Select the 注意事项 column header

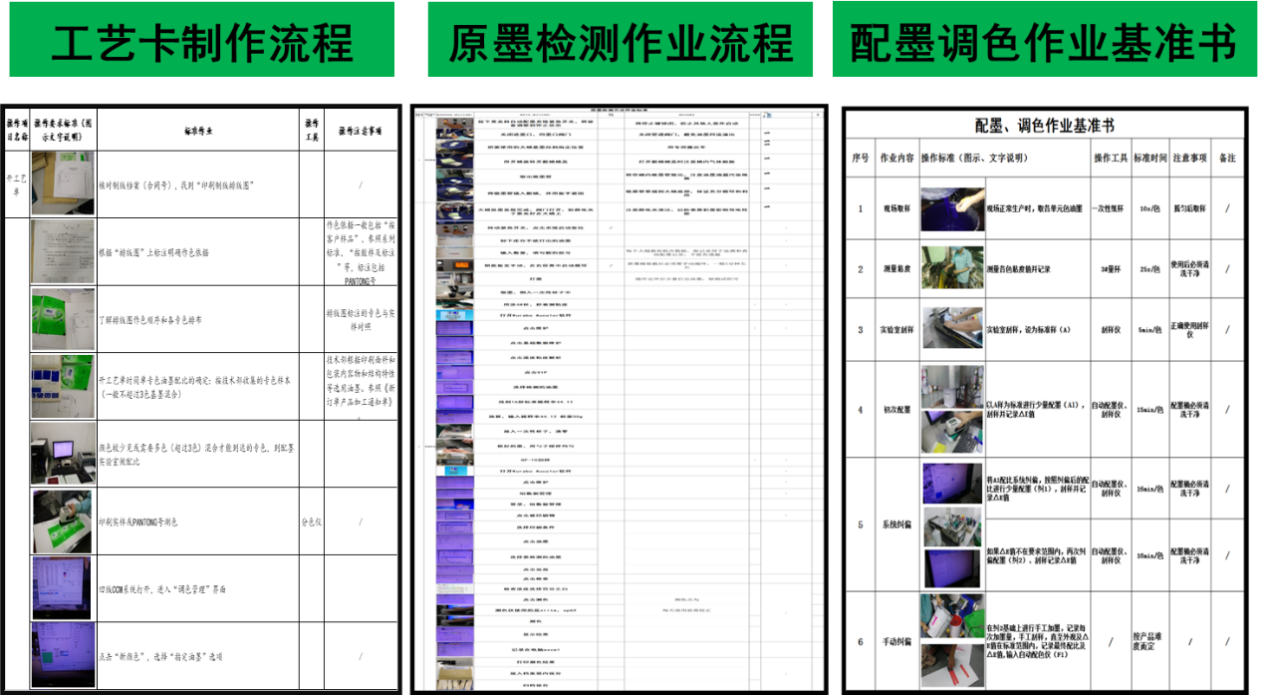click(x=1189, y=158)
